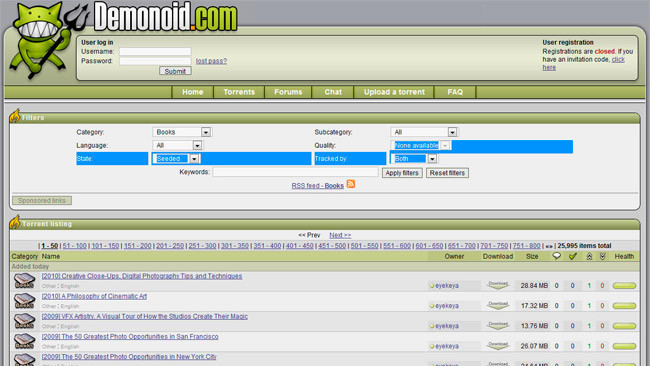Sort by leechers down-arrow column icon
650x366 pixels.
coord(603,257)
